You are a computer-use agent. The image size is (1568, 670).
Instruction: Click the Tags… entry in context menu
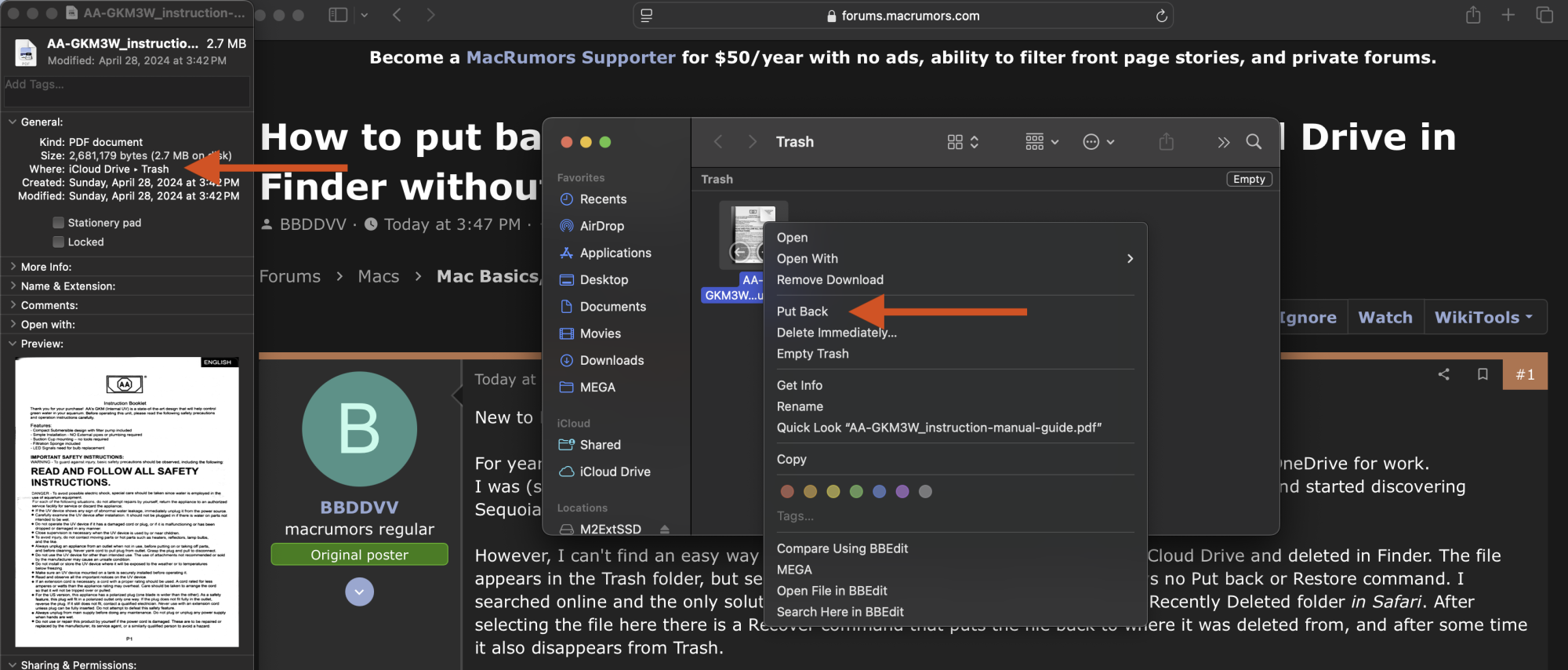tap(795, 516)
